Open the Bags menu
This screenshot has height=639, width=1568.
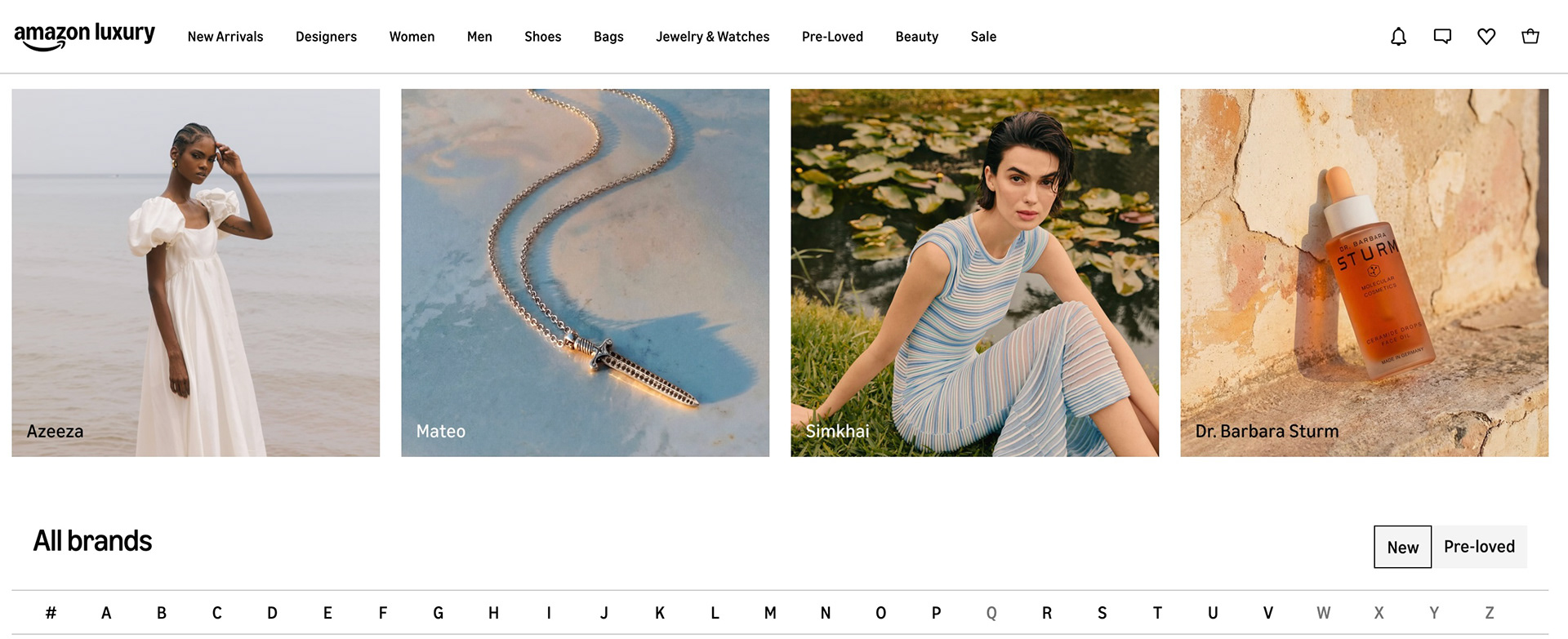(608, 37)
